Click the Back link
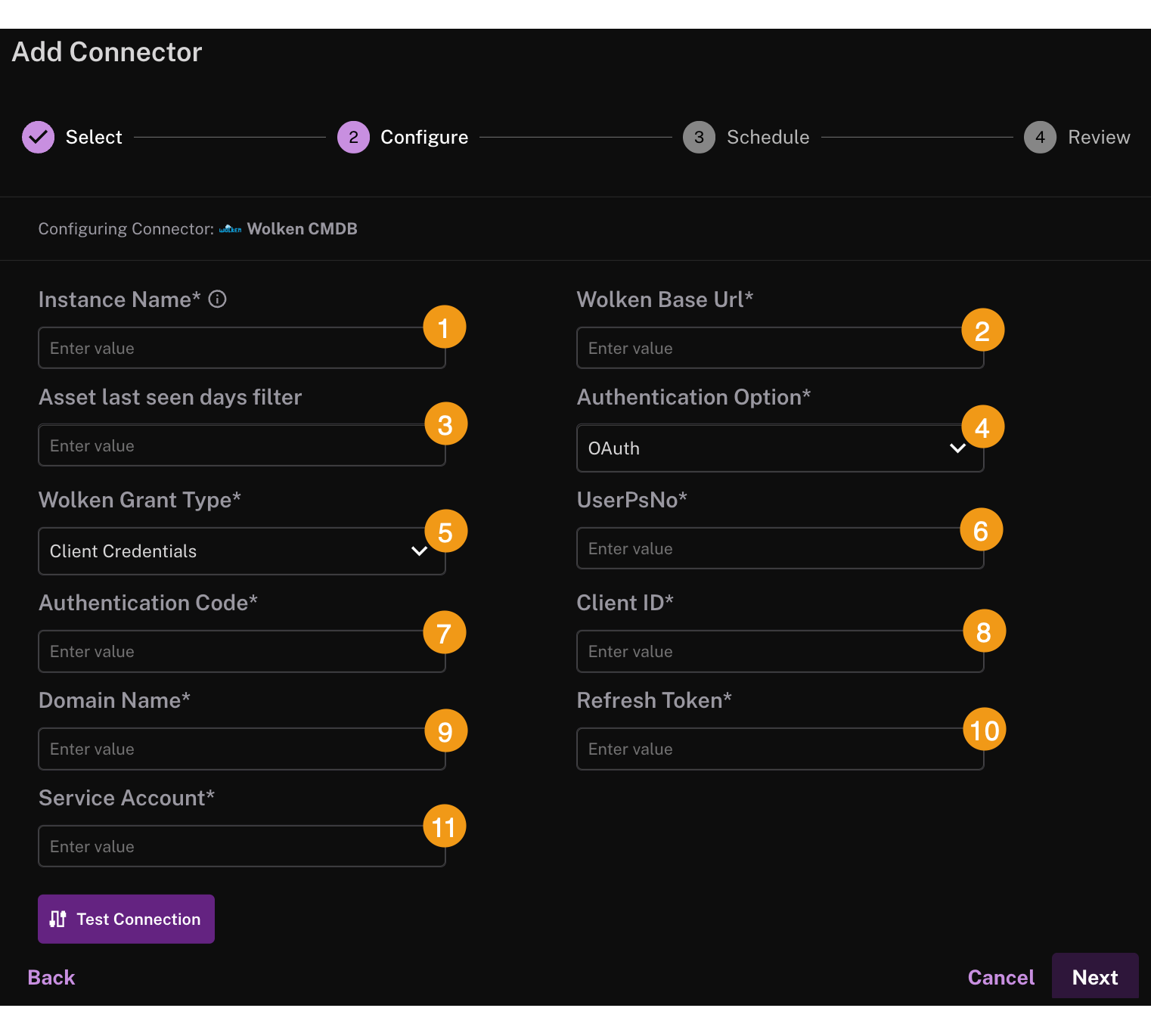The image size is (1151, 1036). click(x=51, y=977)
